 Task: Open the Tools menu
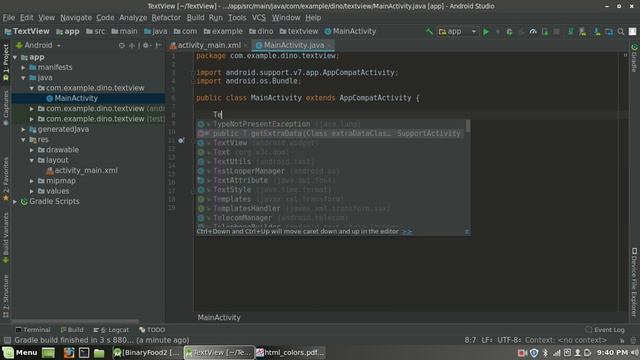237,18
